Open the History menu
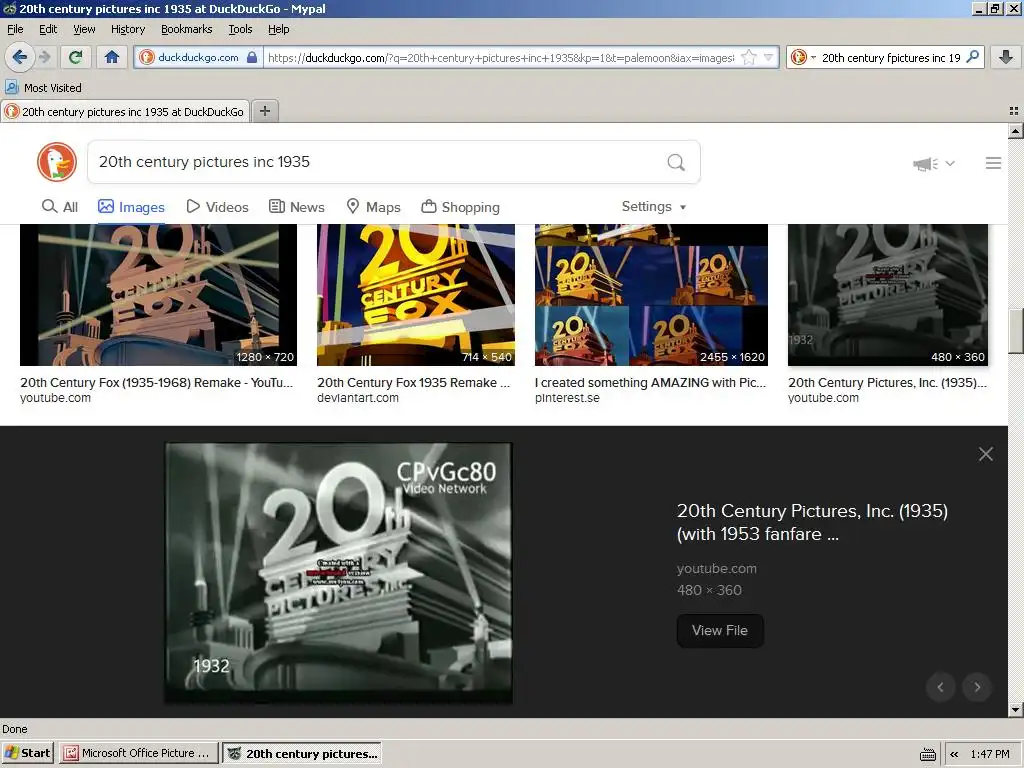Viewport: 1024px width, 768px height. (127, 29)
